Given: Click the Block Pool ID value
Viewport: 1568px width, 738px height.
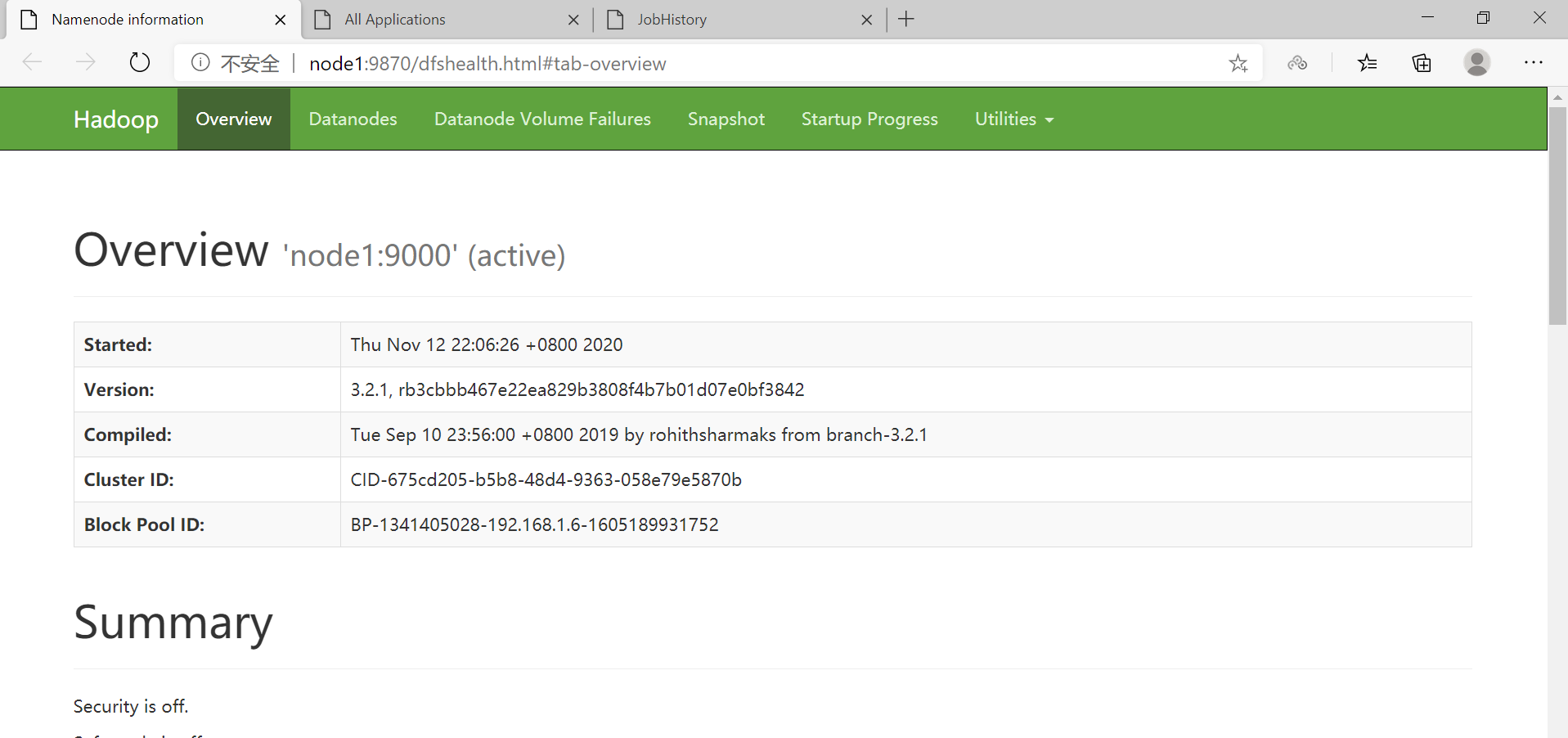Looking at the screenshot, I should point(534,525).
